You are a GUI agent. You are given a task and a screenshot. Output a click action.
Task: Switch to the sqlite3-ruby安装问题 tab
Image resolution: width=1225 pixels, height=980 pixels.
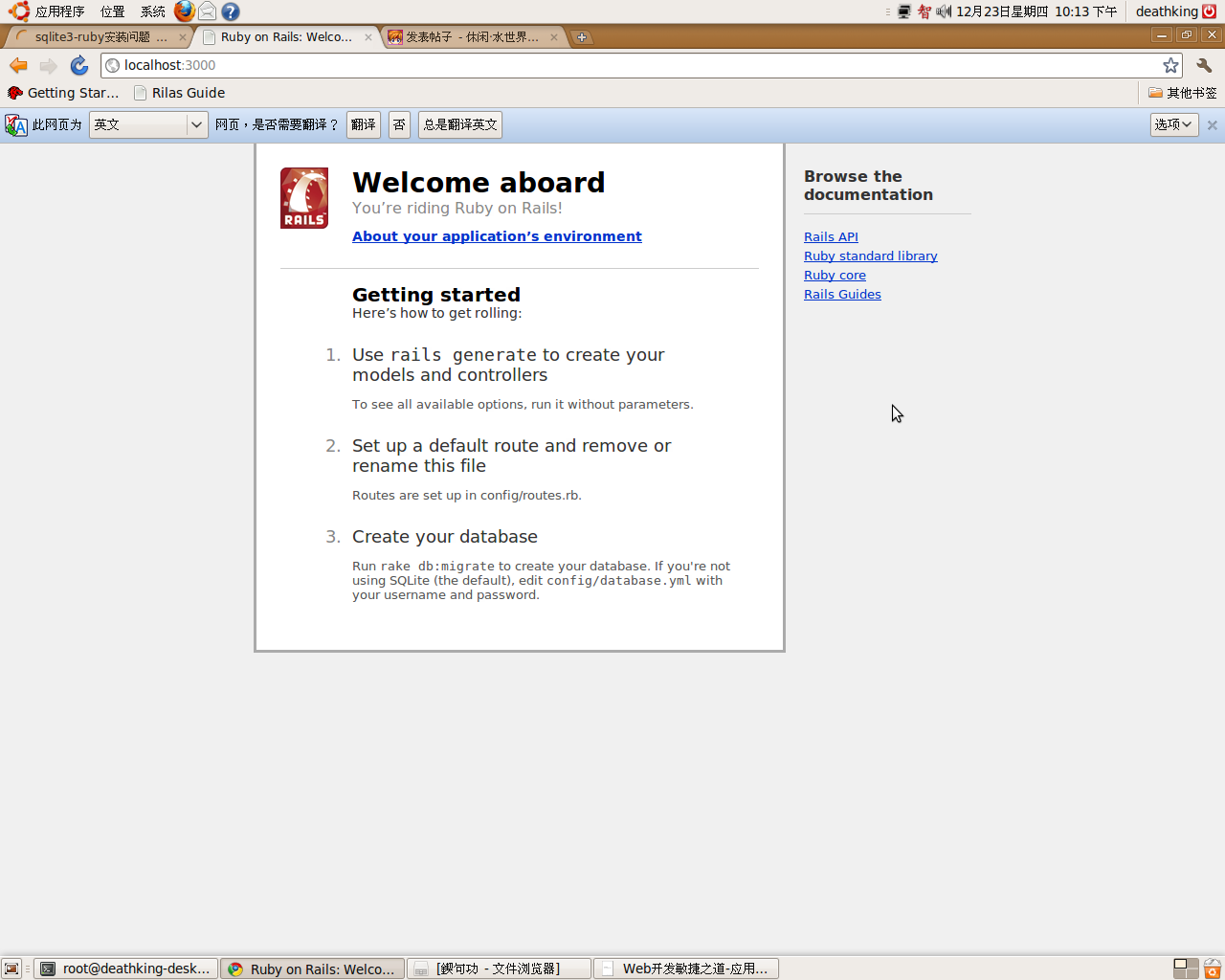pyautogui.click(x=100, y=37)
